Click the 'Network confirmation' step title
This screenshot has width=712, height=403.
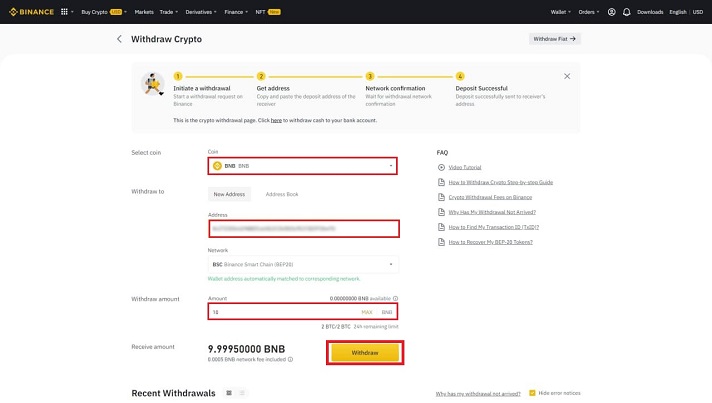396,88
